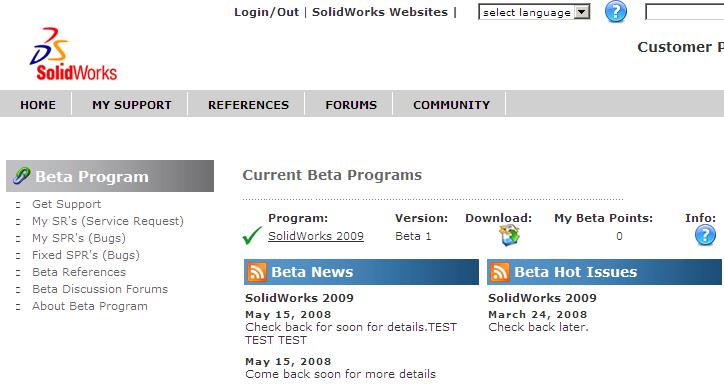Screen dimensions: 724x384
Task: Click the 'My Beta Points:' column label
Action: pos(603,218)
